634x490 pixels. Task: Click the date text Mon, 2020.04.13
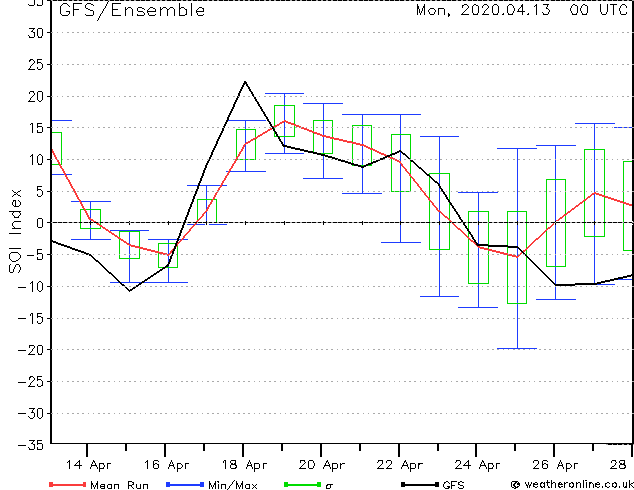tap(483, 10)
